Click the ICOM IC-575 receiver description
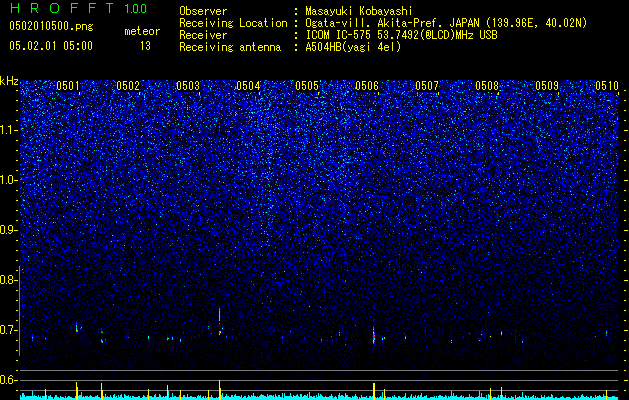Image resolution: width=629 pixels, height=400 pixels. pos(401,35)
